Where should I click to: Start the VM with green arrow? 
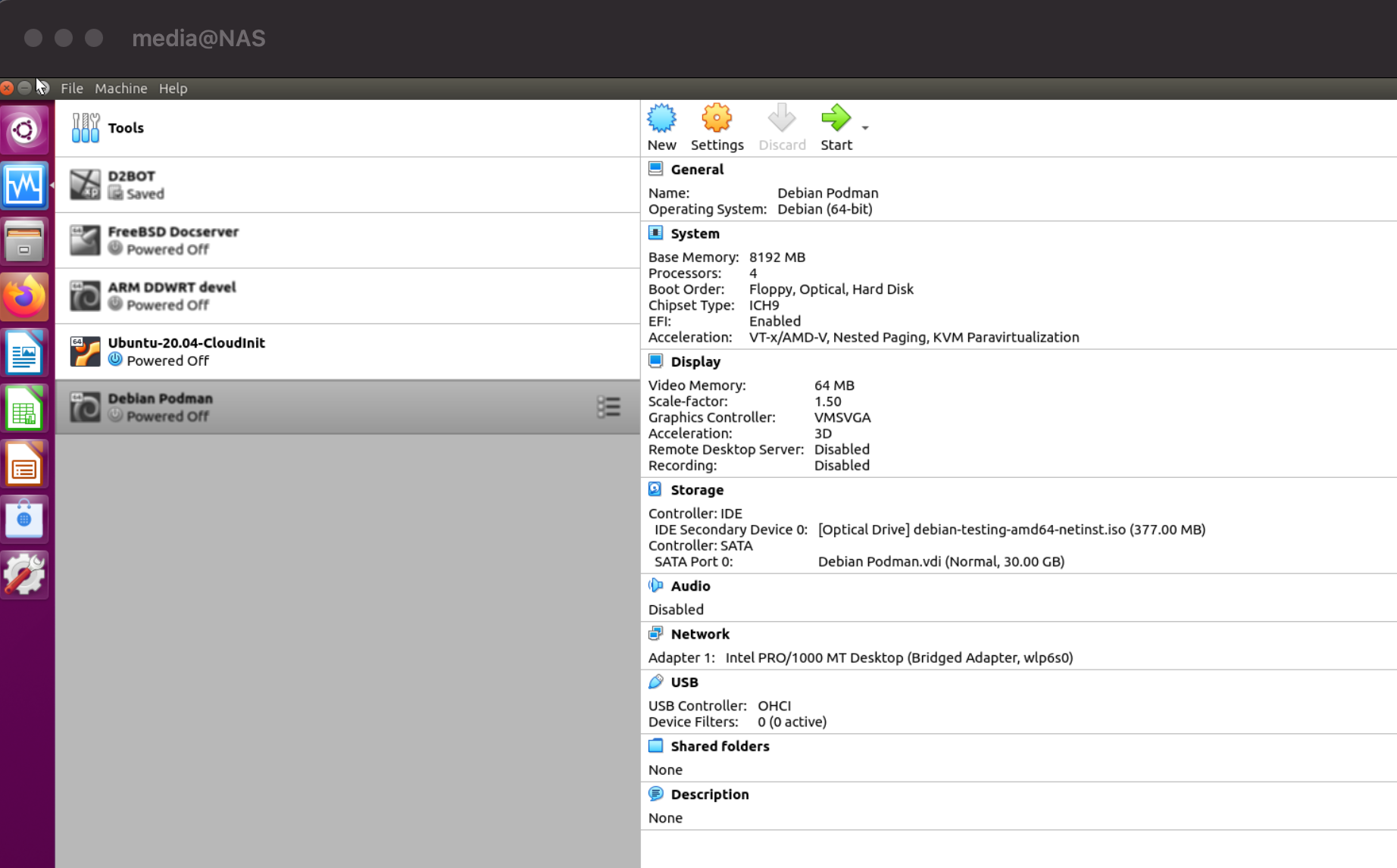(x=836, y=118)
